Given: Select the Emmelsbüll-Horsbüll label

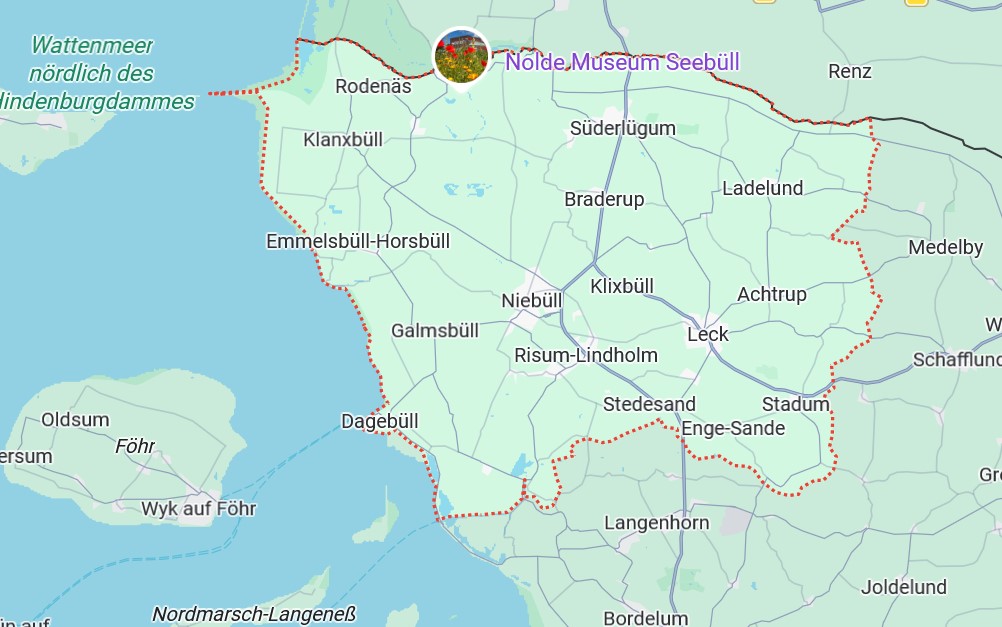Looking at the screenshot, I should [358, 241].
